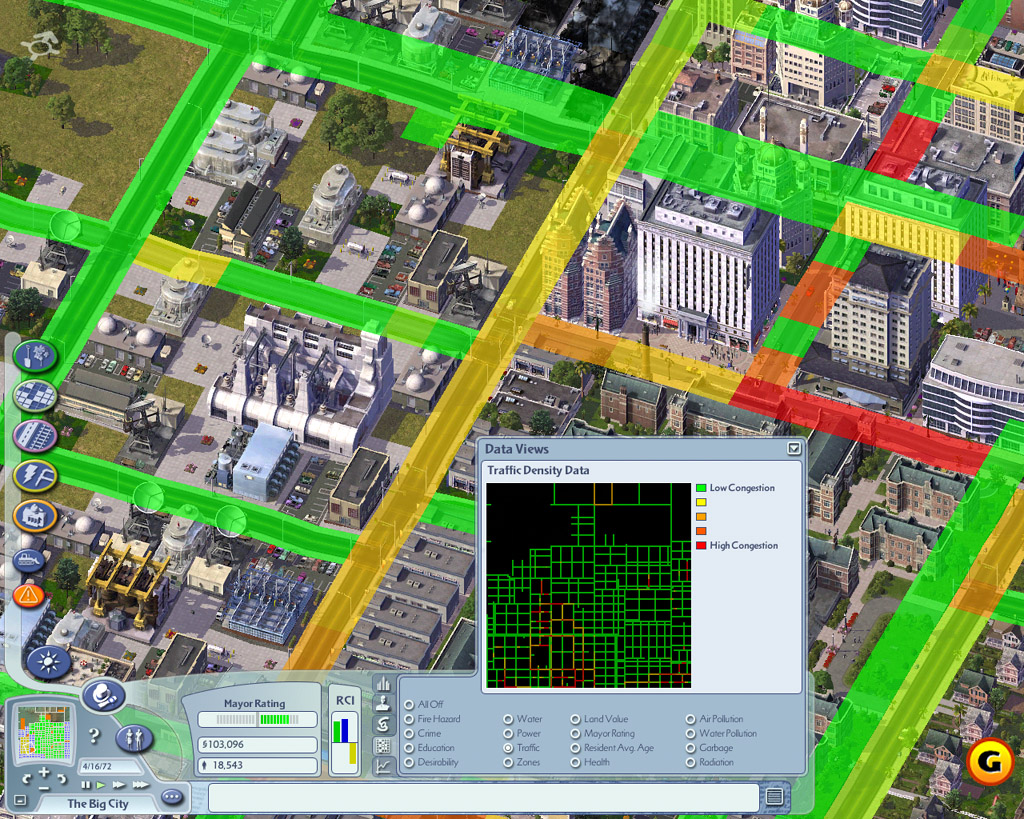Screen dimensions: 1024x819
Task: Select the Resident Avg. Age data view
Action: tap(575, 748)
